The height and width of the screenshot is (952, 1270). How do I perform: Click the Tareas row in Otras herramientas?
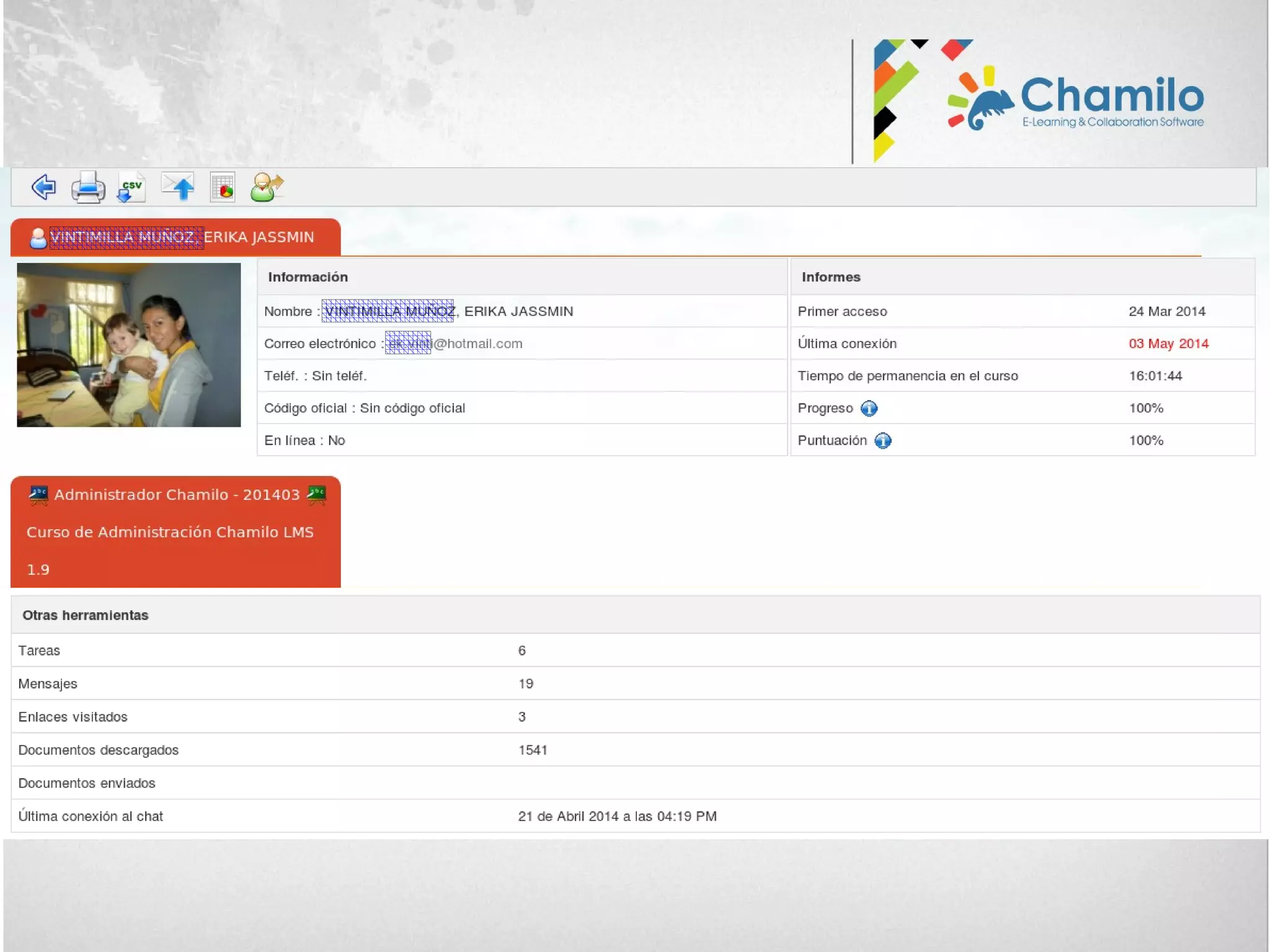[x=39, y=651]
